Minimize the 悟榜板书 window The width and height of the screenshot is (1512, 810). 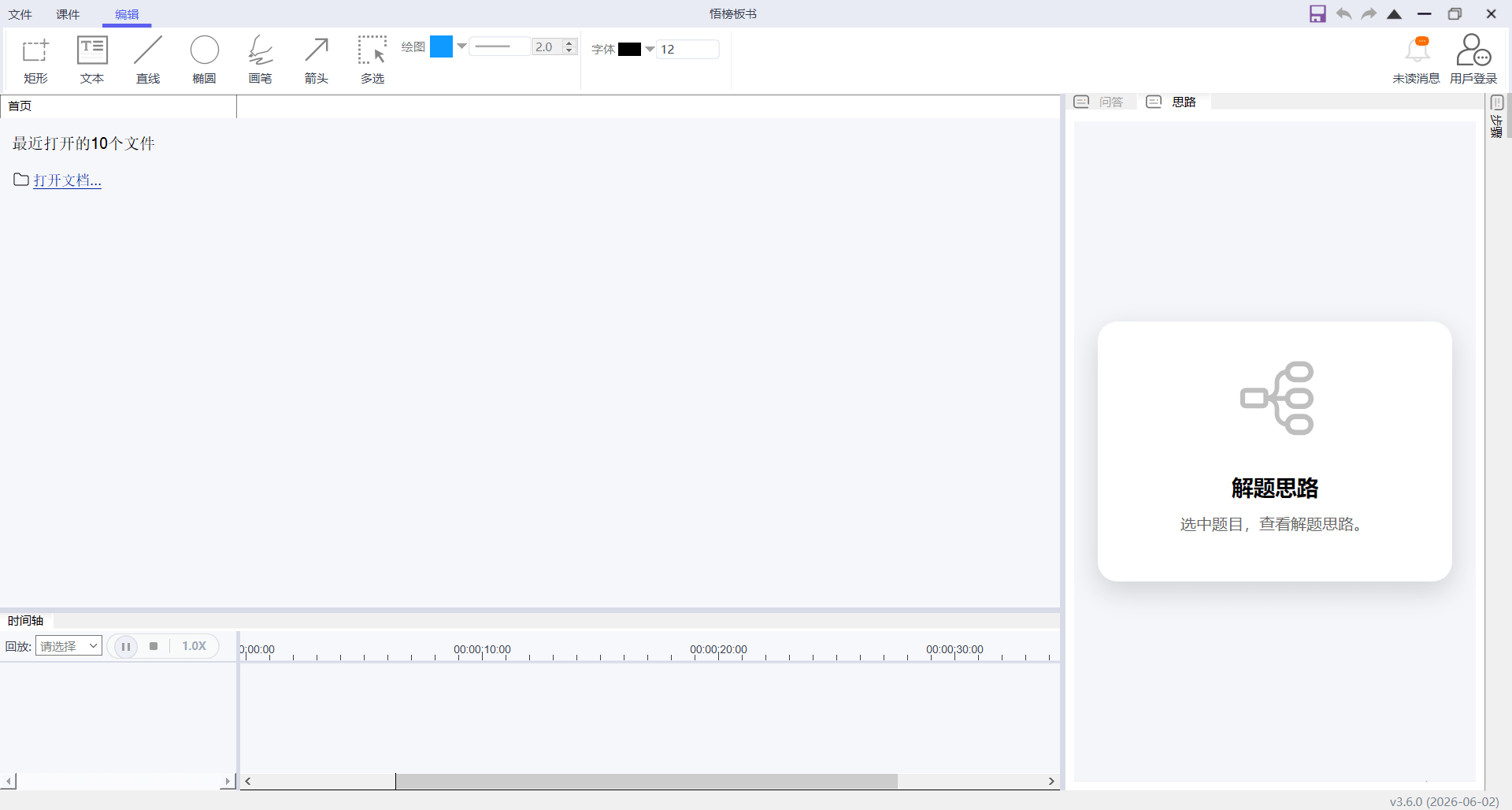pyautogui.click(x=1425, y=14)
